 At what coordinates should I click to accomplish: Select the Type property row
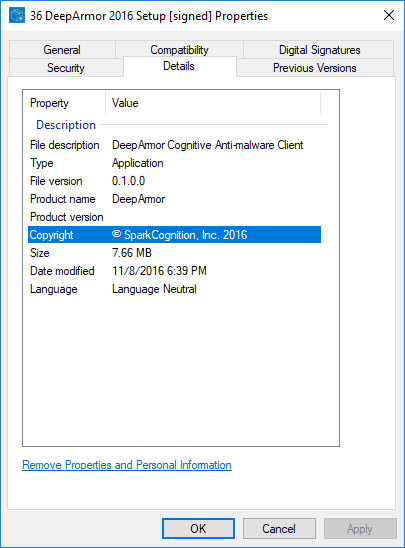(x=174, y=163)
